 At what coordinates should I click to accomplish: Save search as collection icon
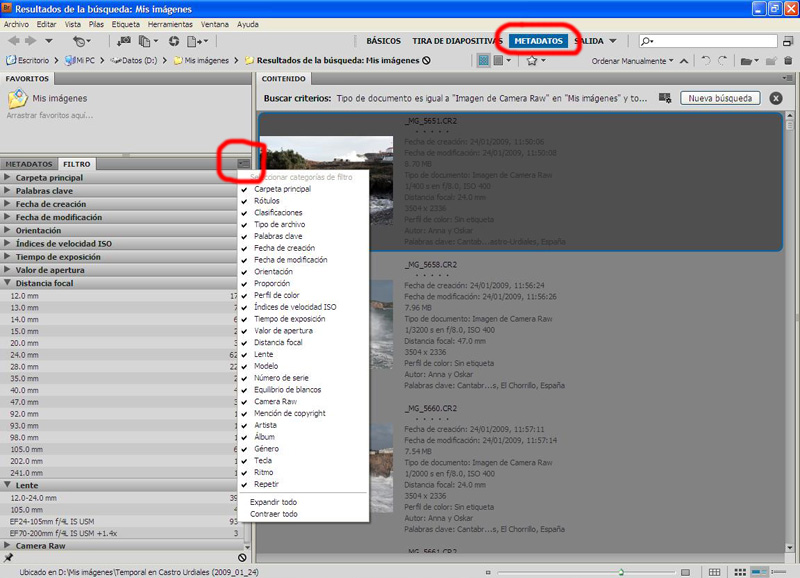tap(665, 98)
